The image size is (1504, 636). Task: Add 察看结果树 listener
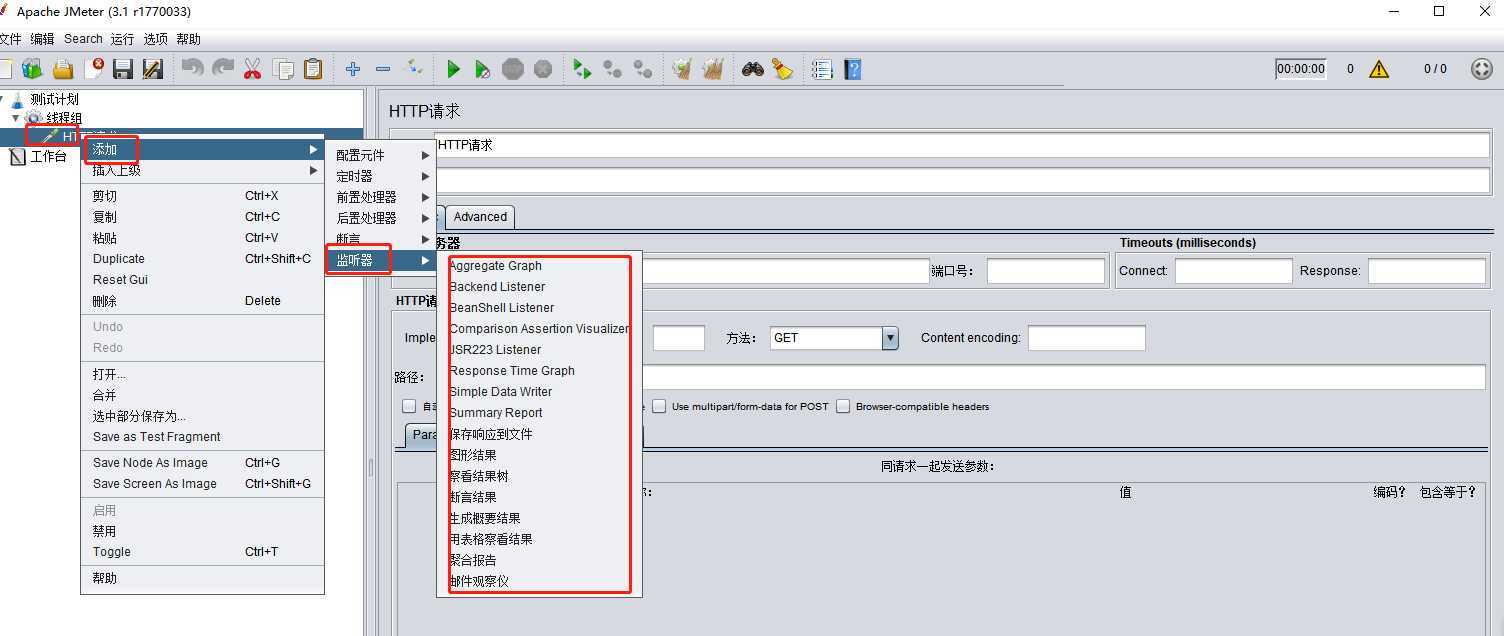point(539,476)
